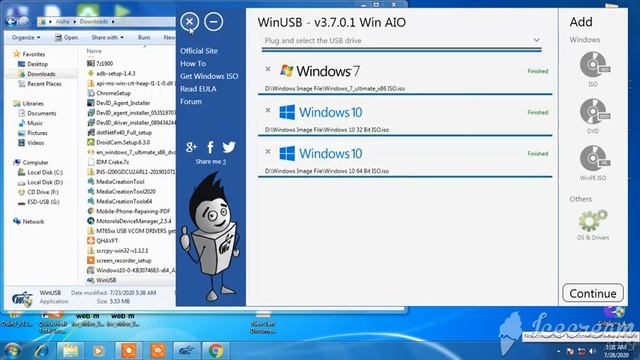Viewport: 640px width, 360px height.
Task: Open the Forum link
Action: [191, 102]
